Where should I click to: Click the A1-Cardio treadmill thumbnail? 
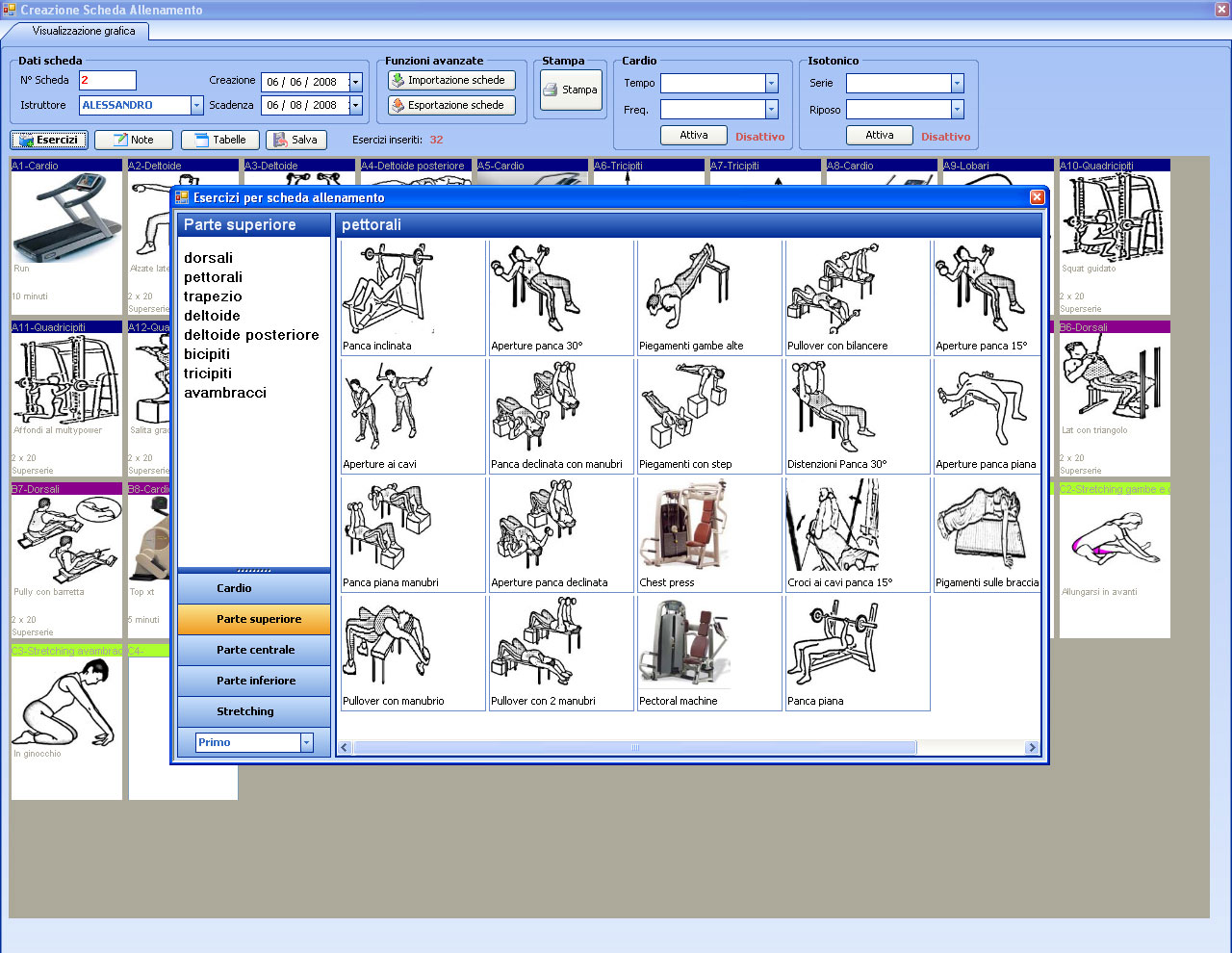pos(65,219)
